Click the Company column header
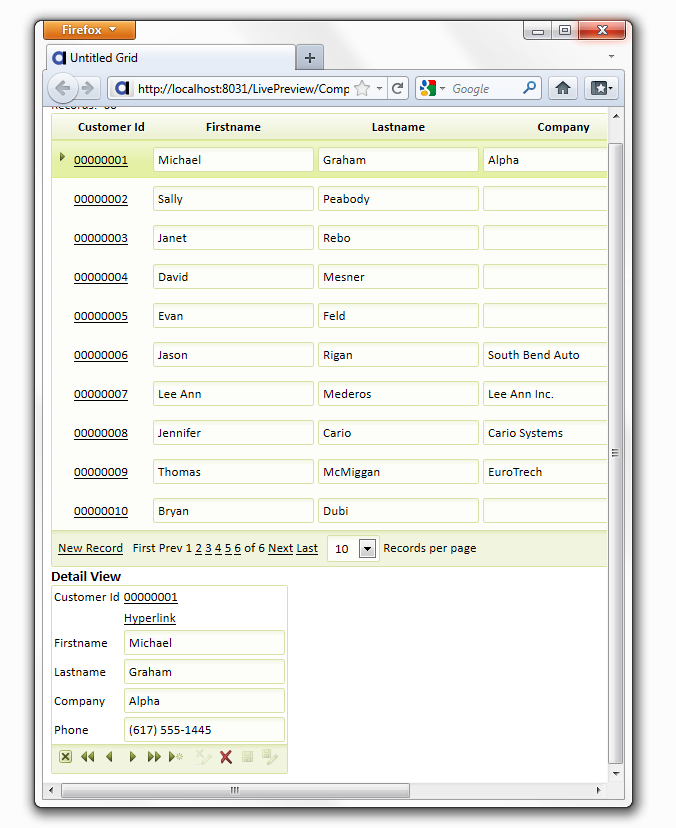 (564, 127)
